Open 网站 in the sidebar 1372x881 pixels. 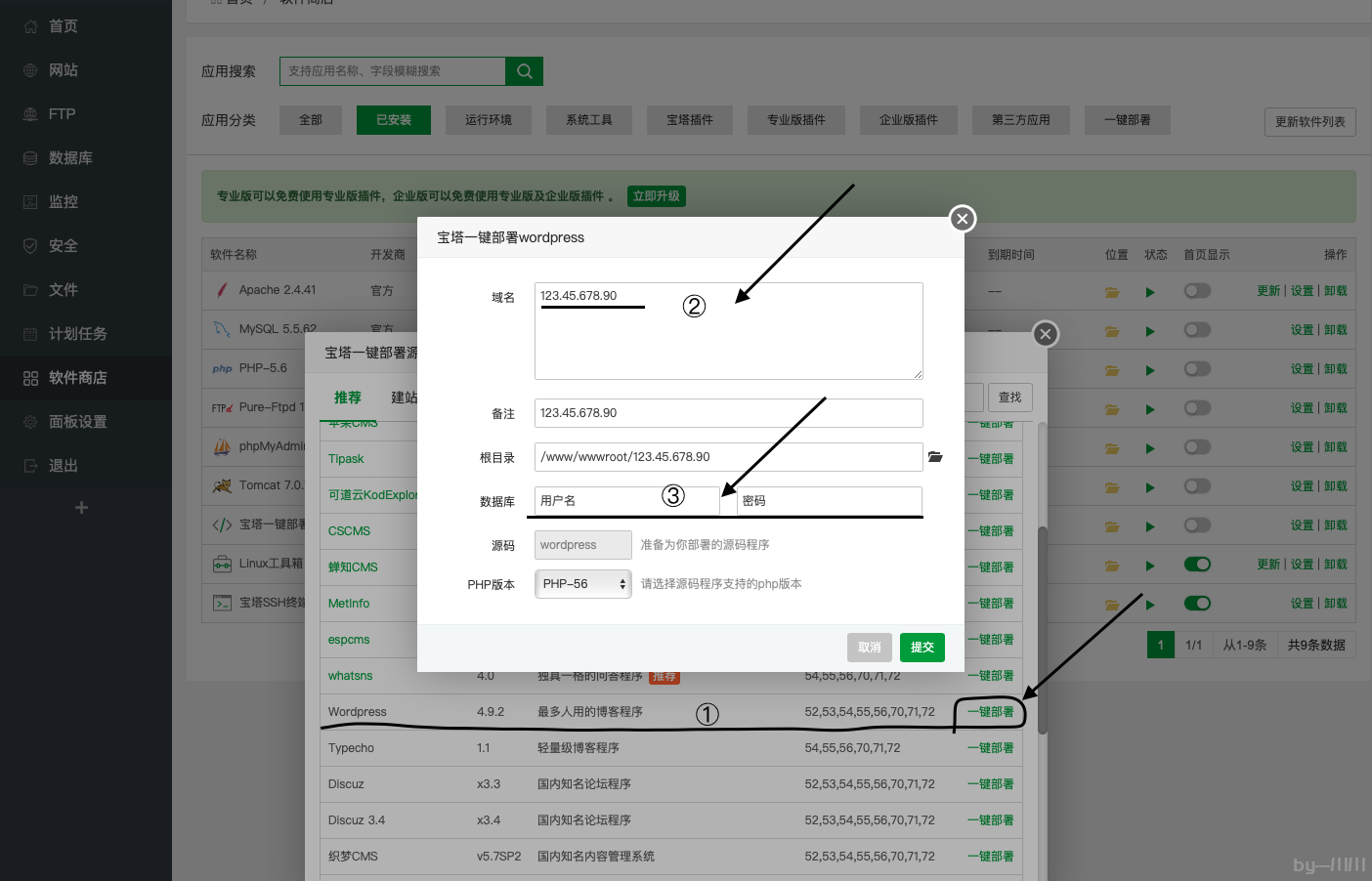pos(64,70)
